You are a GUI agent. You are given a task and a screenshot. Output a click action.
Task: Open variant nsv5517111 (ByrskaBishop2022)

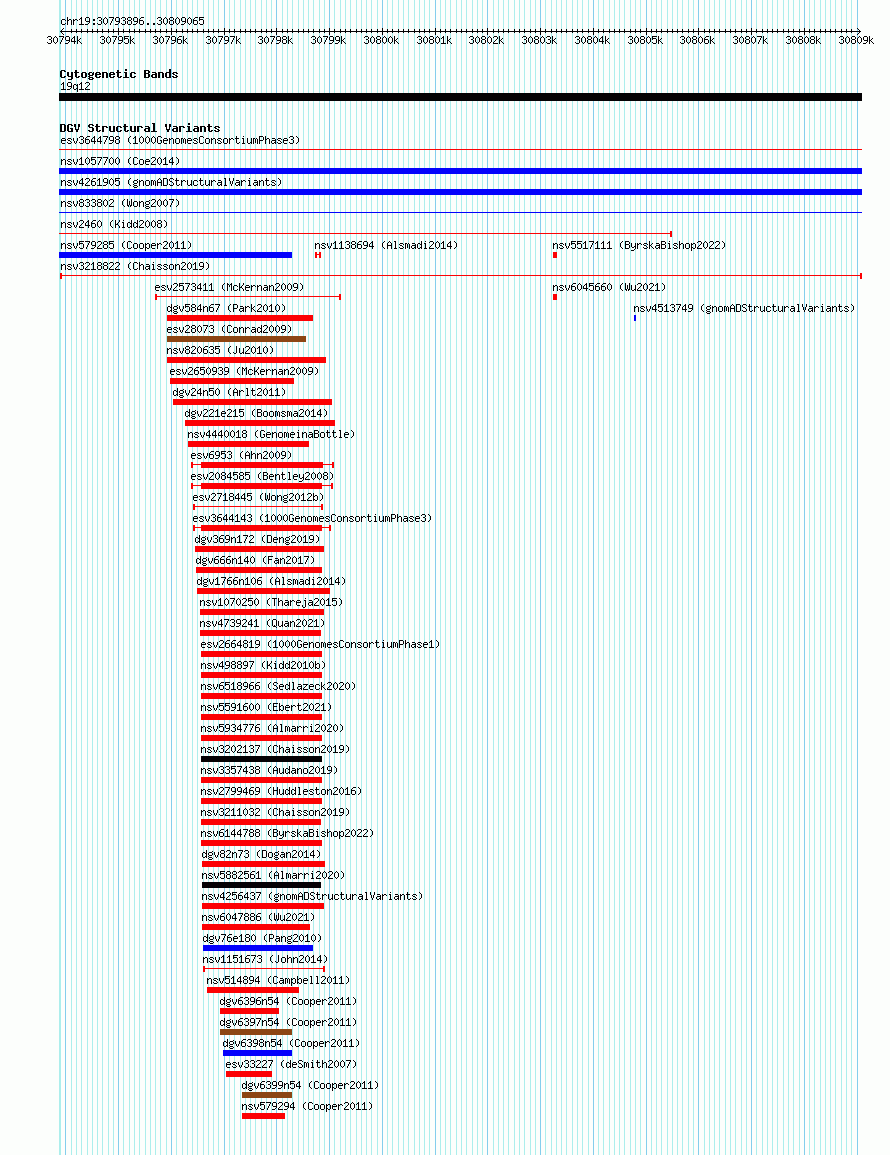pos(639,245)
